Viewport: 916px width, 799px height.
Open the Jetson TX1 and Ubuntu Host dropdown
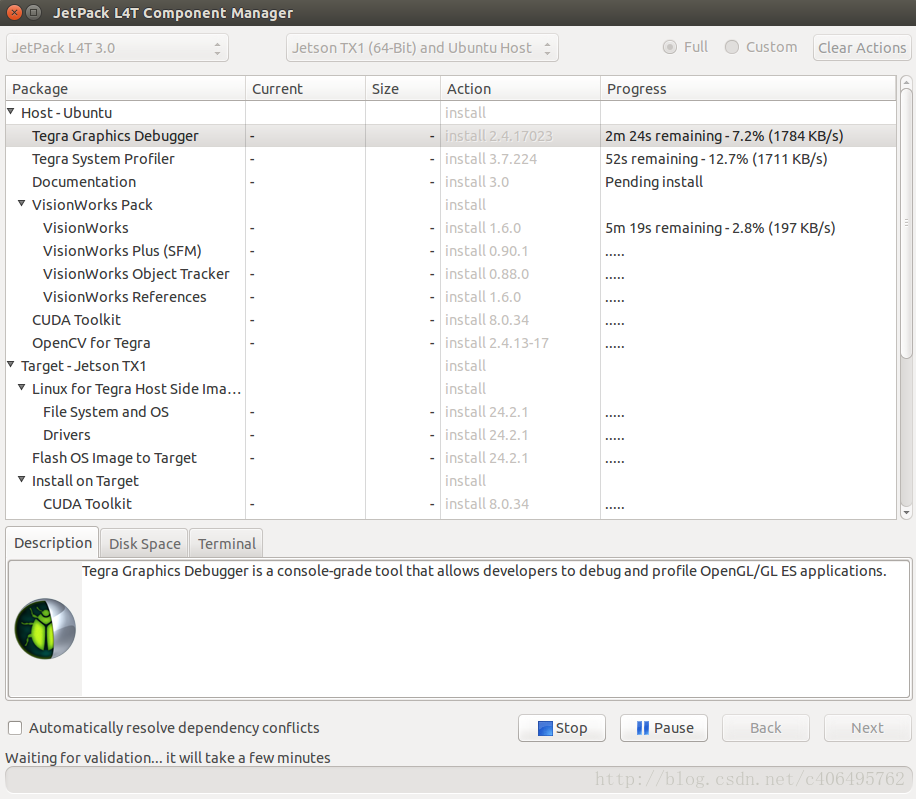422,48
